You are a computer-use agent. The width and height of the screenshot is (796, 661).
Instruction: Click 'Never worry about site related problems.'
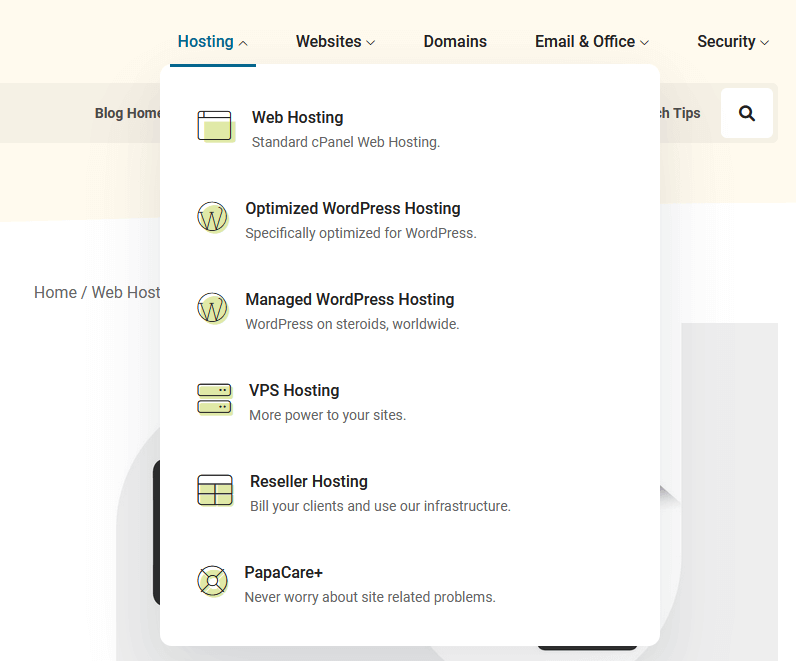[370, 597]
